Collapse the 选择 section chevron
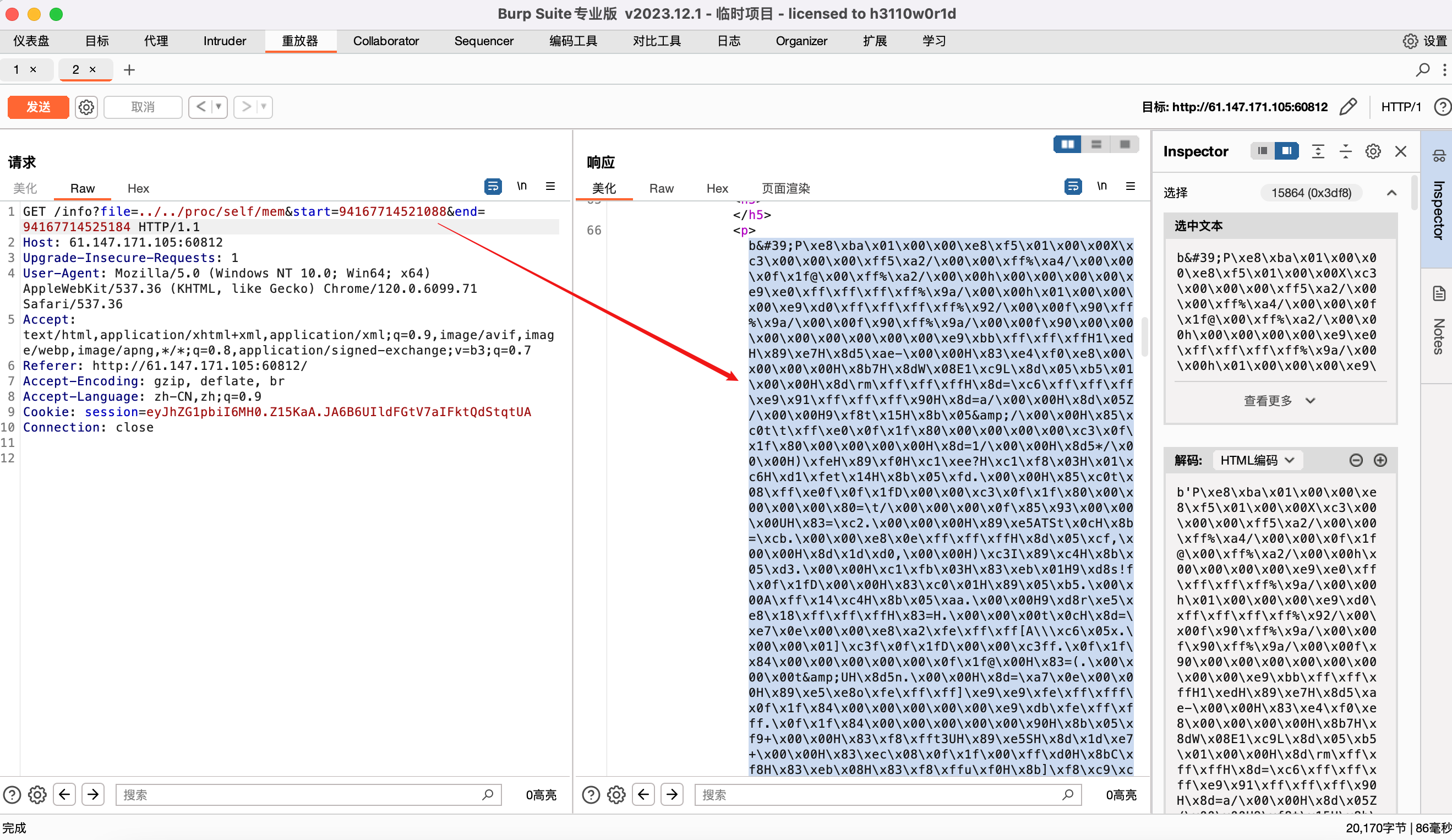The height and width of the screenshot is (840, 1452). coord(1391,193)
